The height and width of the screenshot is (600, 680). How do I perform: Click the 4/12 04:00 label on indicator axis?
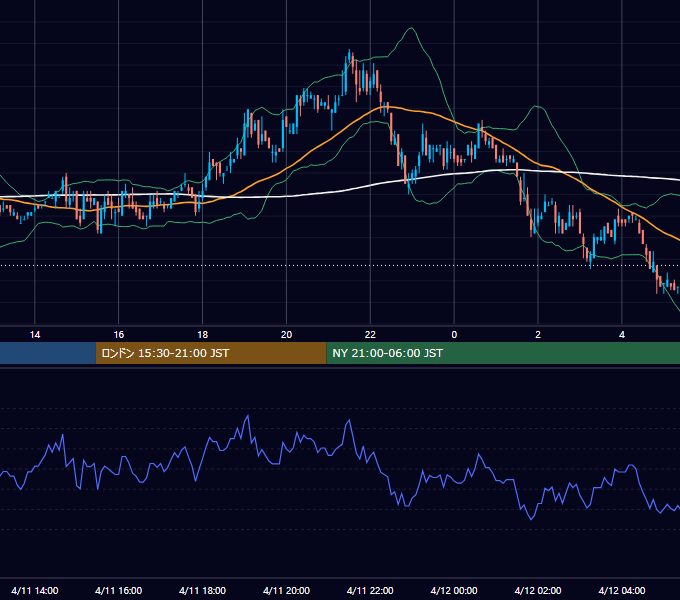tap(622, 590)
